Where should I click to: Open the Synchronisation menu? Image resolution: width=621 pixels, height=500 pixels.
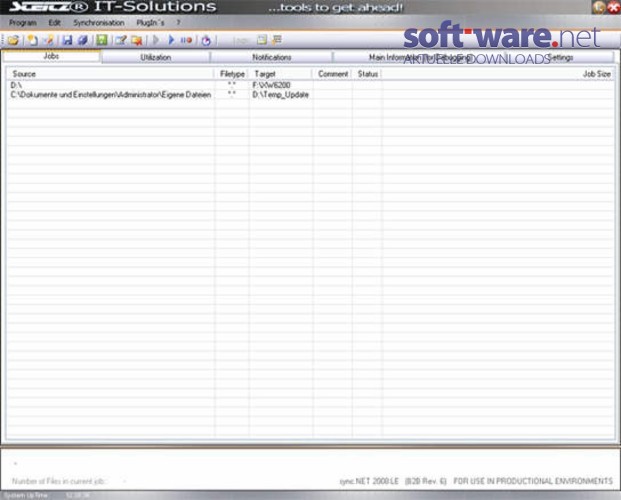pos(99,23)
